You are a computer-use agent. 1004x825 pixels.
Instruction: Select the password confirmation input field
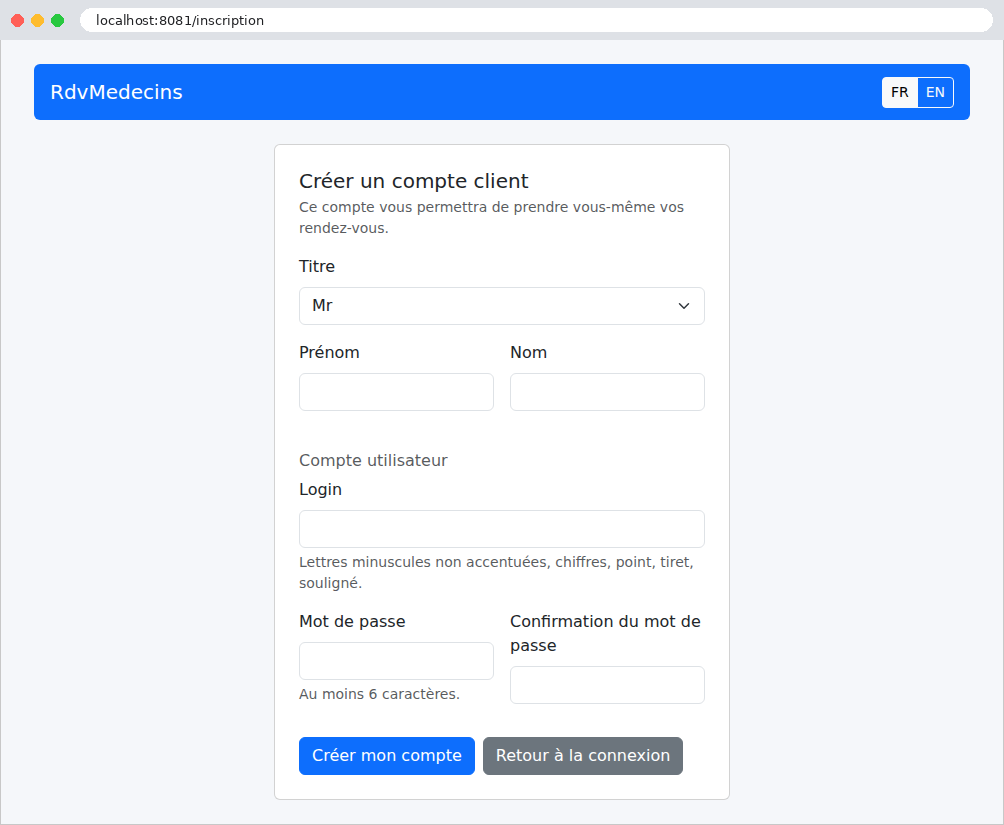point(607,685)
